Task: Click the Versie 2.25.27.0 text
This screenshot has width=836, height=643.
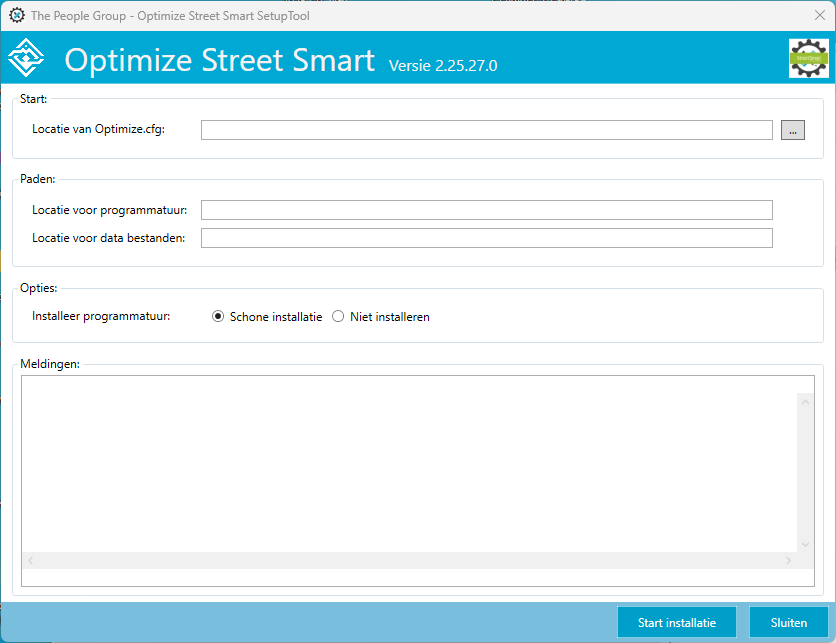Action: click(x=443, y=66)
